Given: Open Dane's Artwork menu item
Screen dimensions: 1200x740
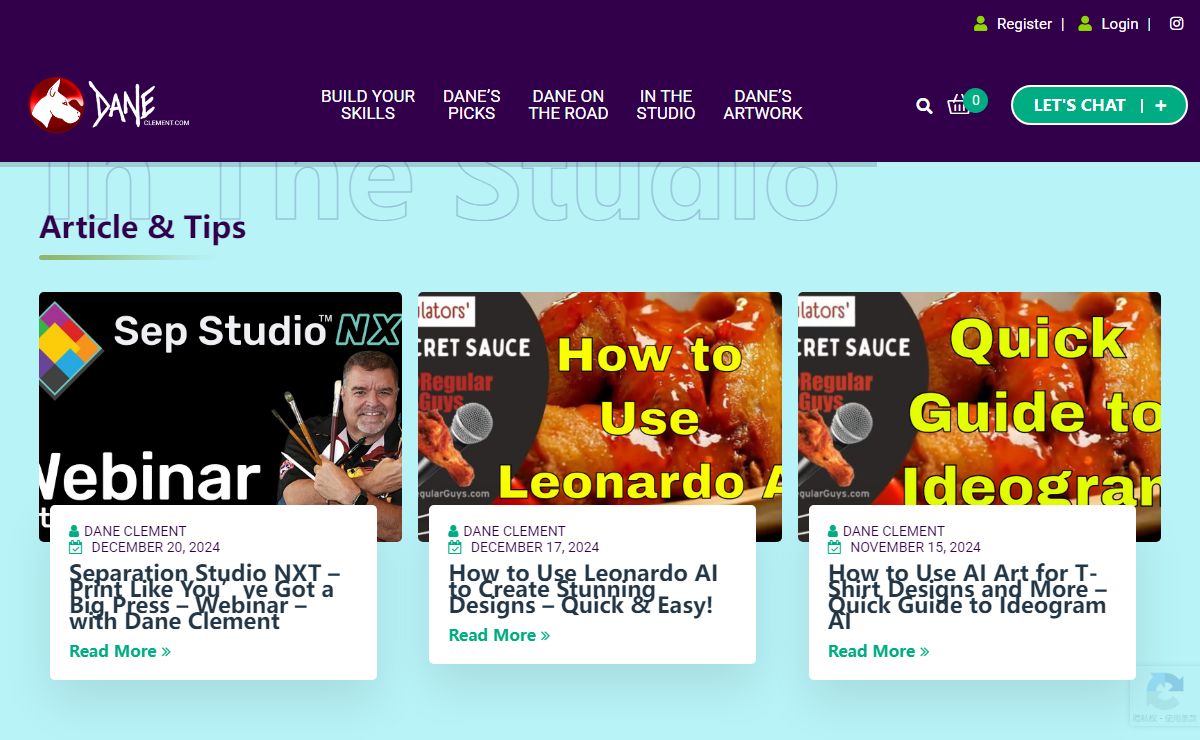Looking at the screenshot, I should tap(763, 105).
